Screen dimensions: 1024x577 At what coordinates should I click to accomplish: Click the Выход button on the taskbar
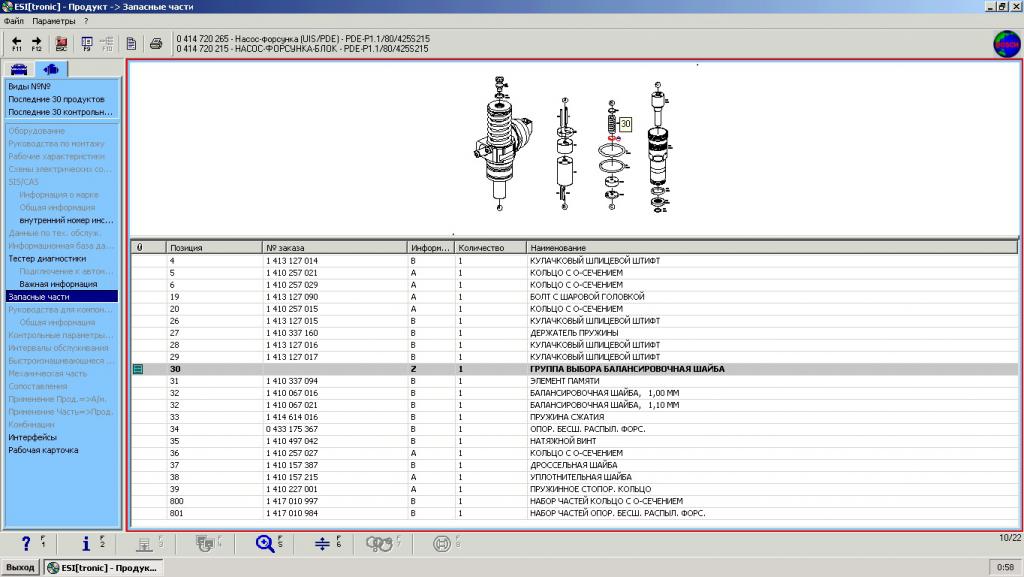coord(20,568)
